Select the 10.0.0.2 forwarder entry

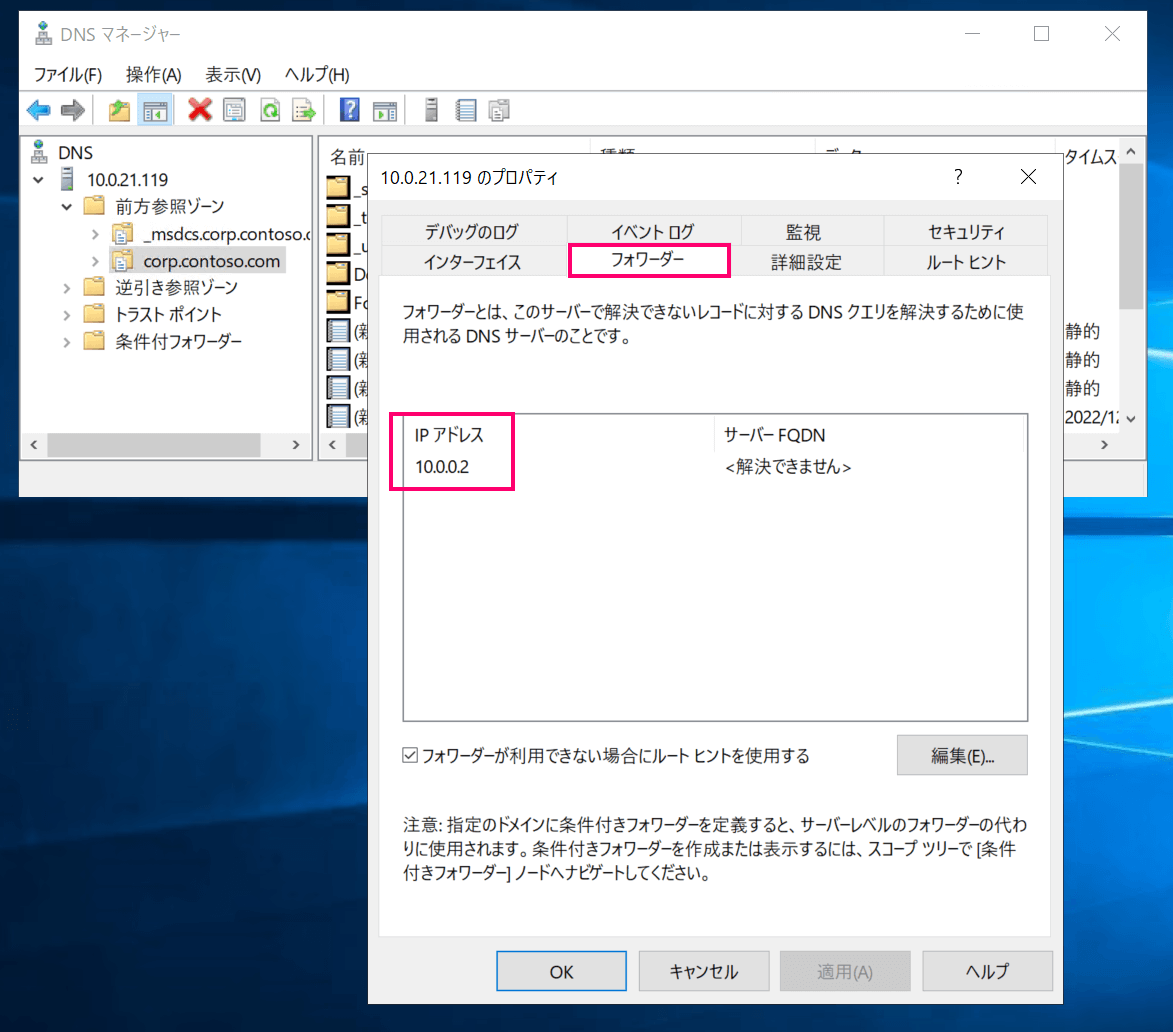pos(442,466)
